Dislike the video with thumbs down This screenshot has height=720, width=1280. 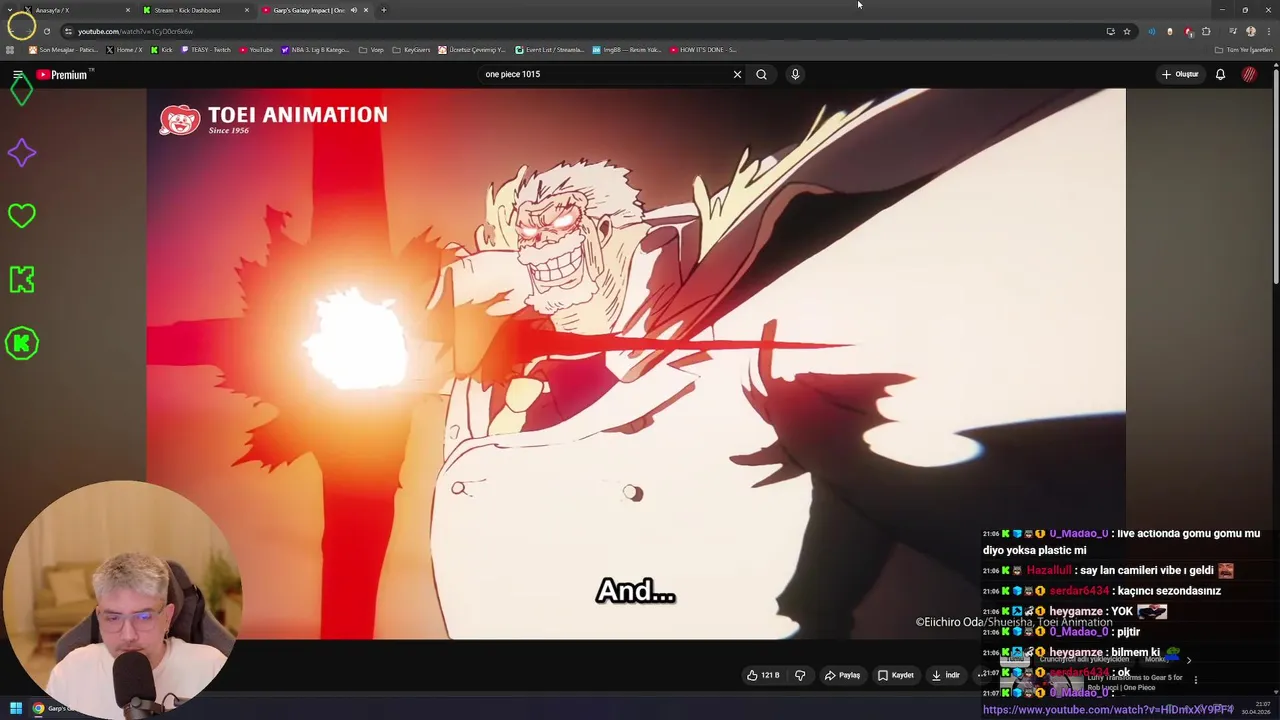pos(800,675)
